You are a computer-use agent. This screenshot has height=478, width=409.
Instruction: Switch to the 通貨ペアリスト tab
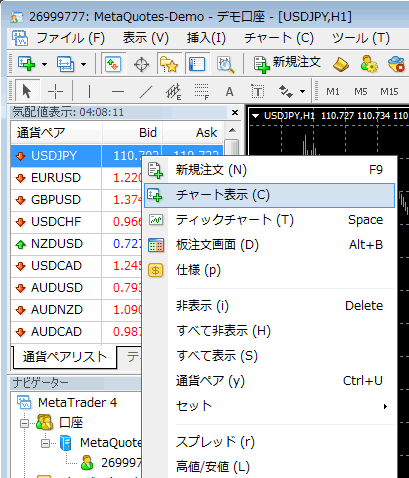pos(65,357)
